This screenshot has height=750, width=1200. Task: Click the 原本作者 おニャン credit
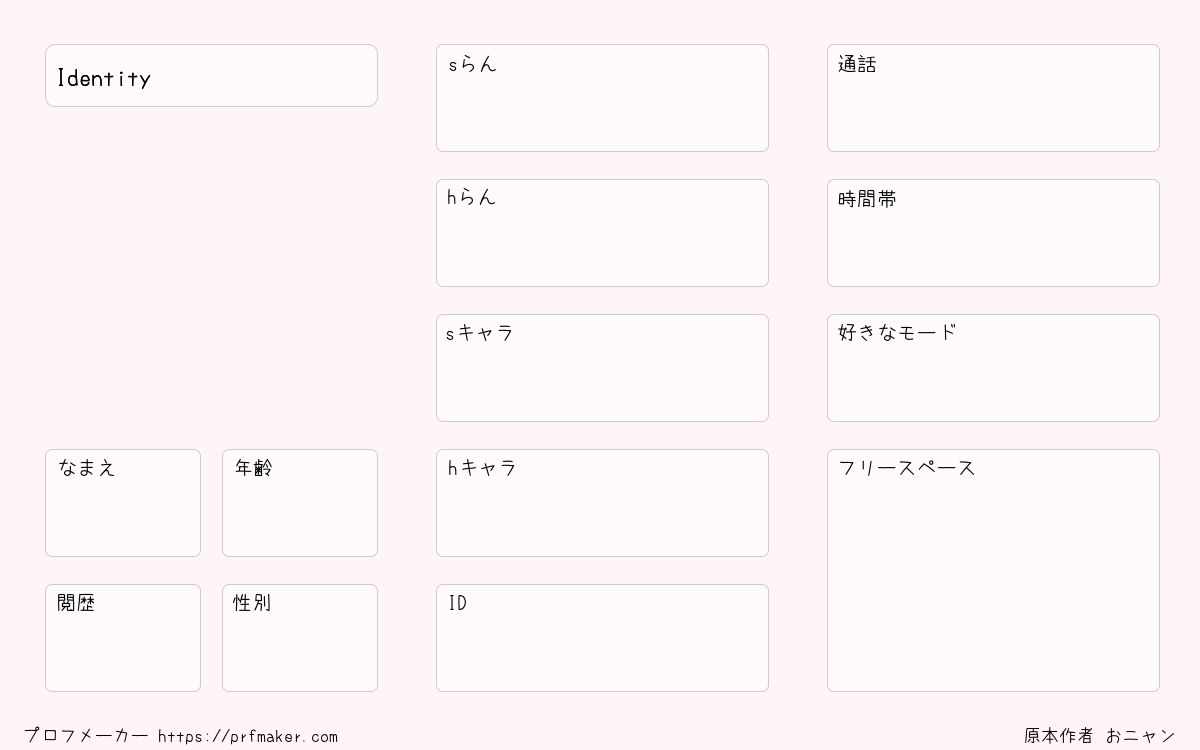(x=1100, y=736)
